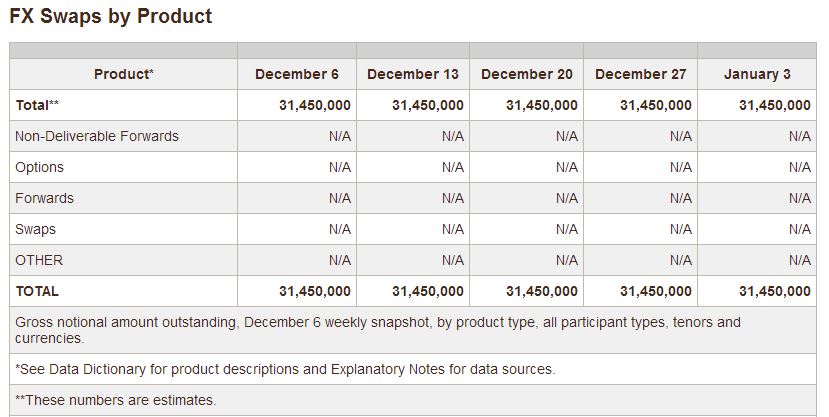Select the "December 13" column header
This screenshot has height=417, width=829.
tap(413, 74)
